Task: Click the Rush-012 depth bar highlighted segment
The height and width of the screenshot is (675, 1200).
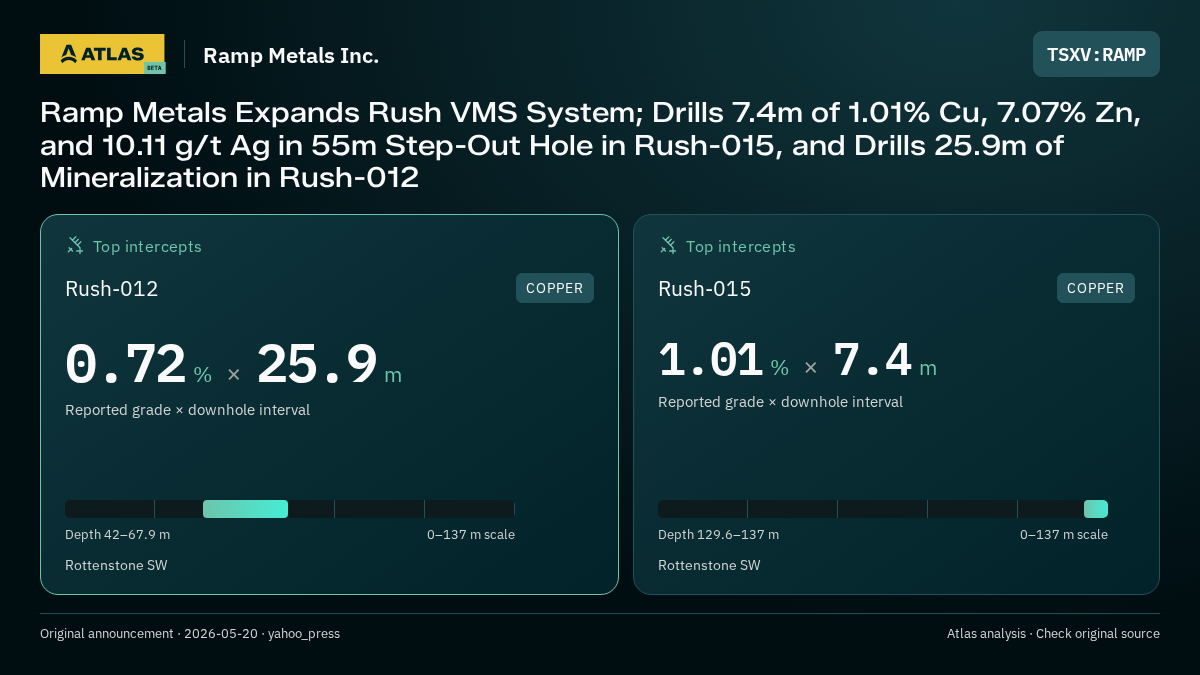Action: click(x=245, y=509)
